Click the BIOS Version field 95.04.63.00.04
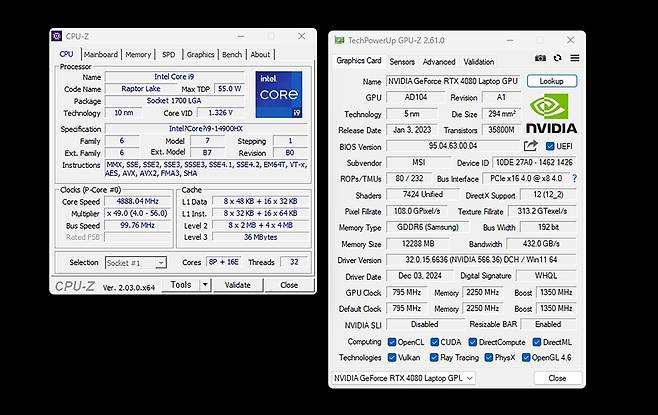 [x=453, y=146]
